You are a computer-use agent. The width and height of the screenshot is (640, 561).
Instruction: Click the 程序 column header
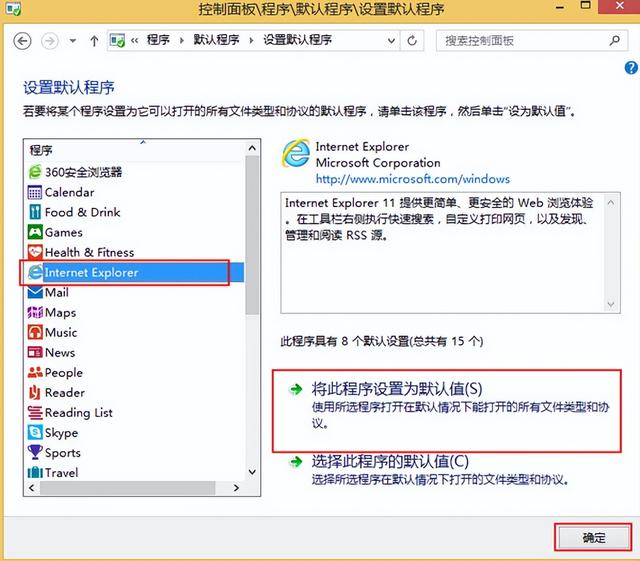click(x=135, y=150)
